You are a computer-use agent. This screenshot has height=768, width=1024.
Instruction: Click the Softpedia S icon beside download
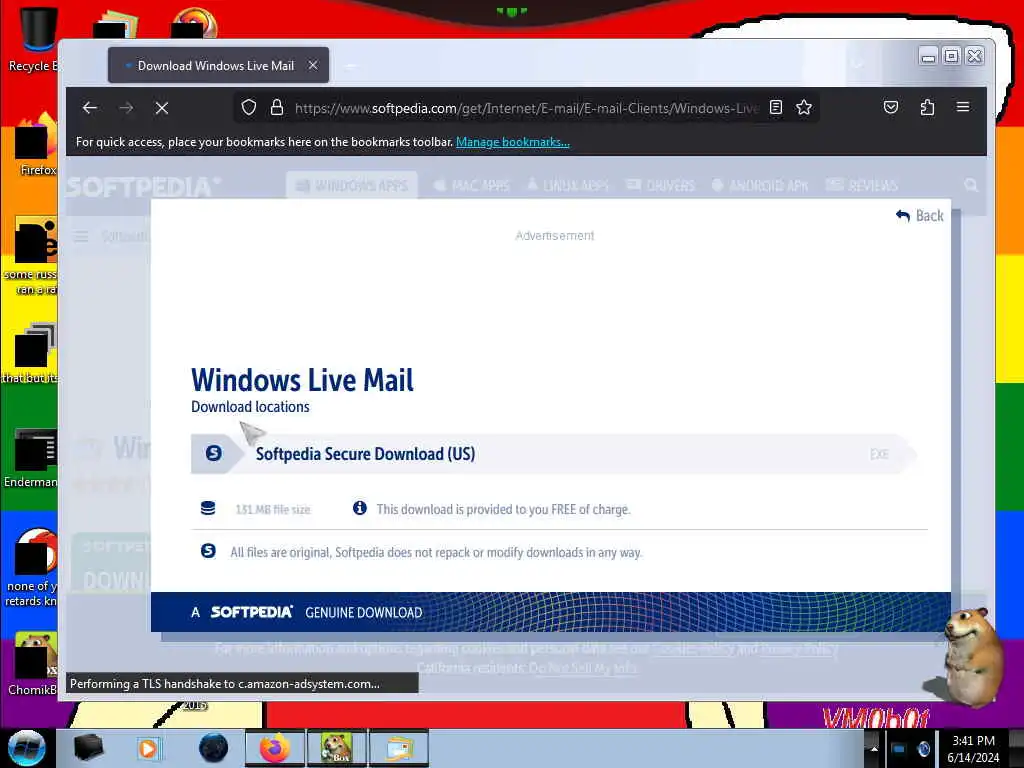click(214, 453)
